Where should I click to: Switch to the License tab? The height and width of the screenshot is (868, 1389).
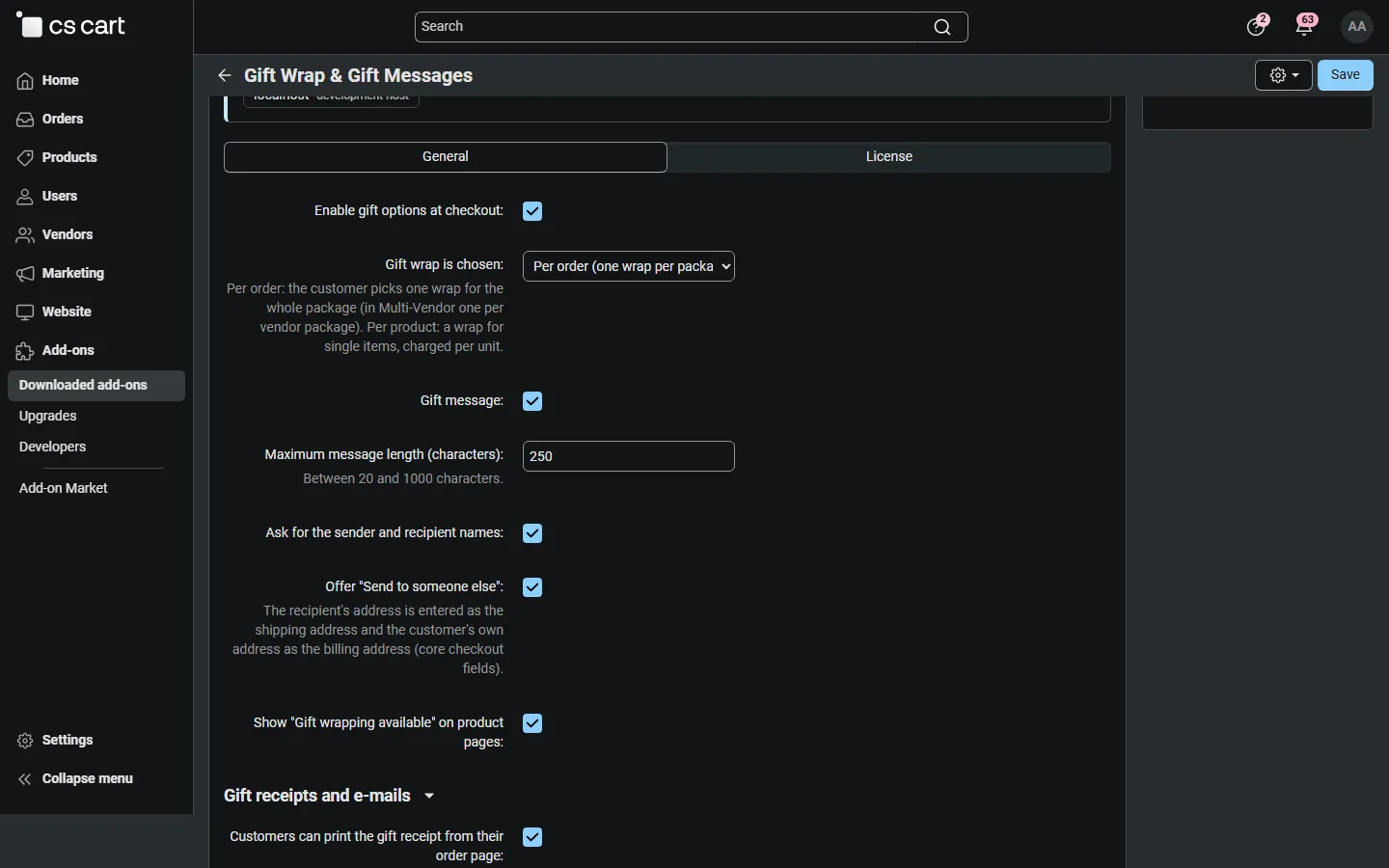[889, 157]
